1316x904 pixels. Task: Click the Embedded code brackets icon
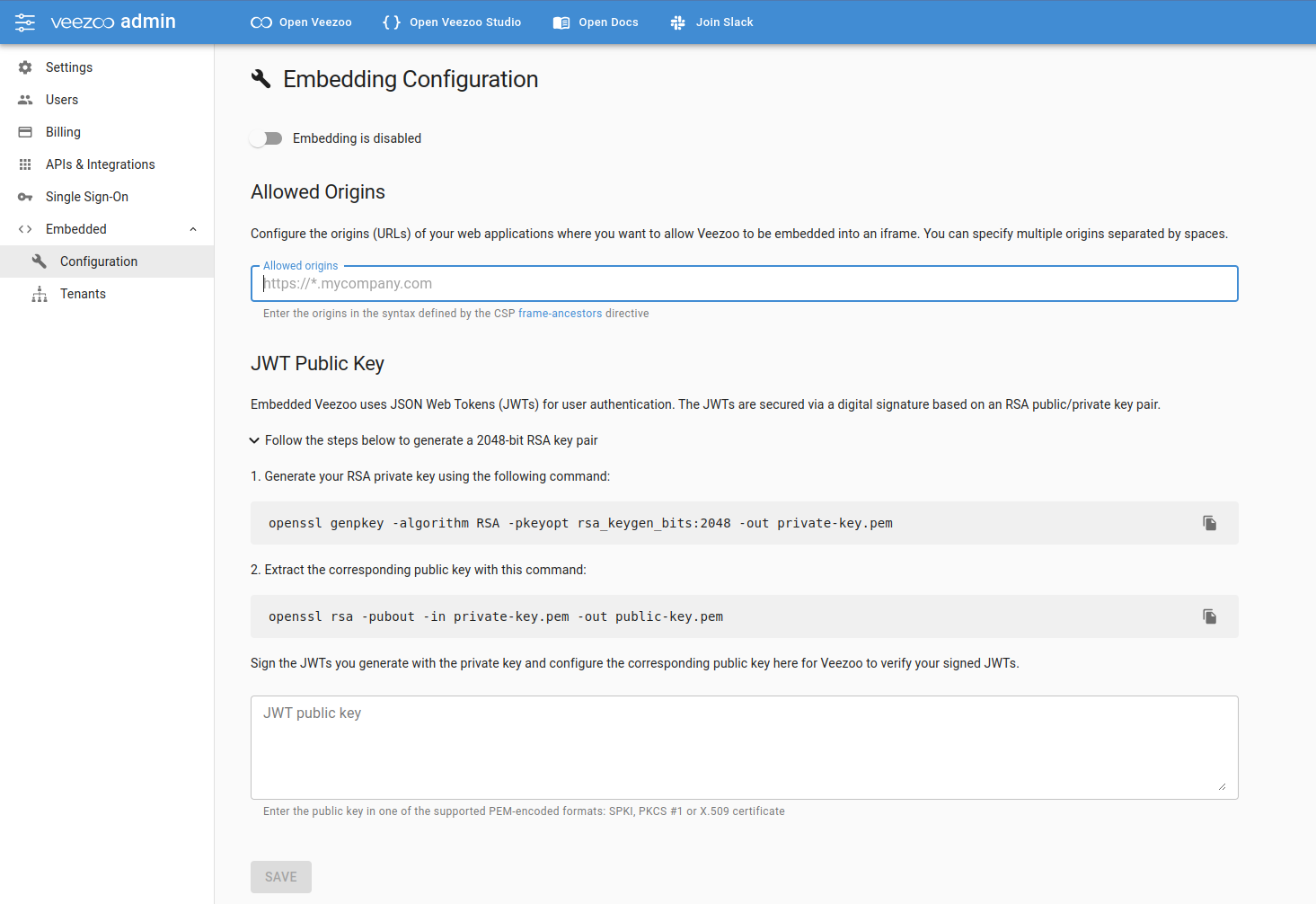coord(25,229)
